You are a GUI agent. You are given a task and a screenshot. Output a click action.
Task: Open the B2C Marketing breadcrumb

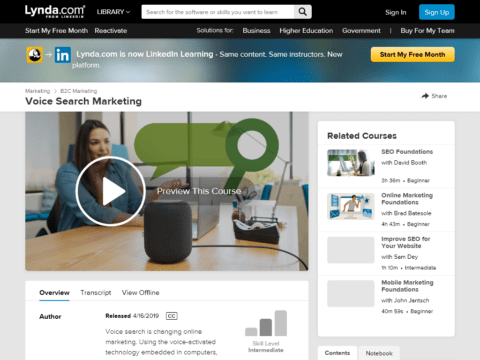(x=79, y=91)
